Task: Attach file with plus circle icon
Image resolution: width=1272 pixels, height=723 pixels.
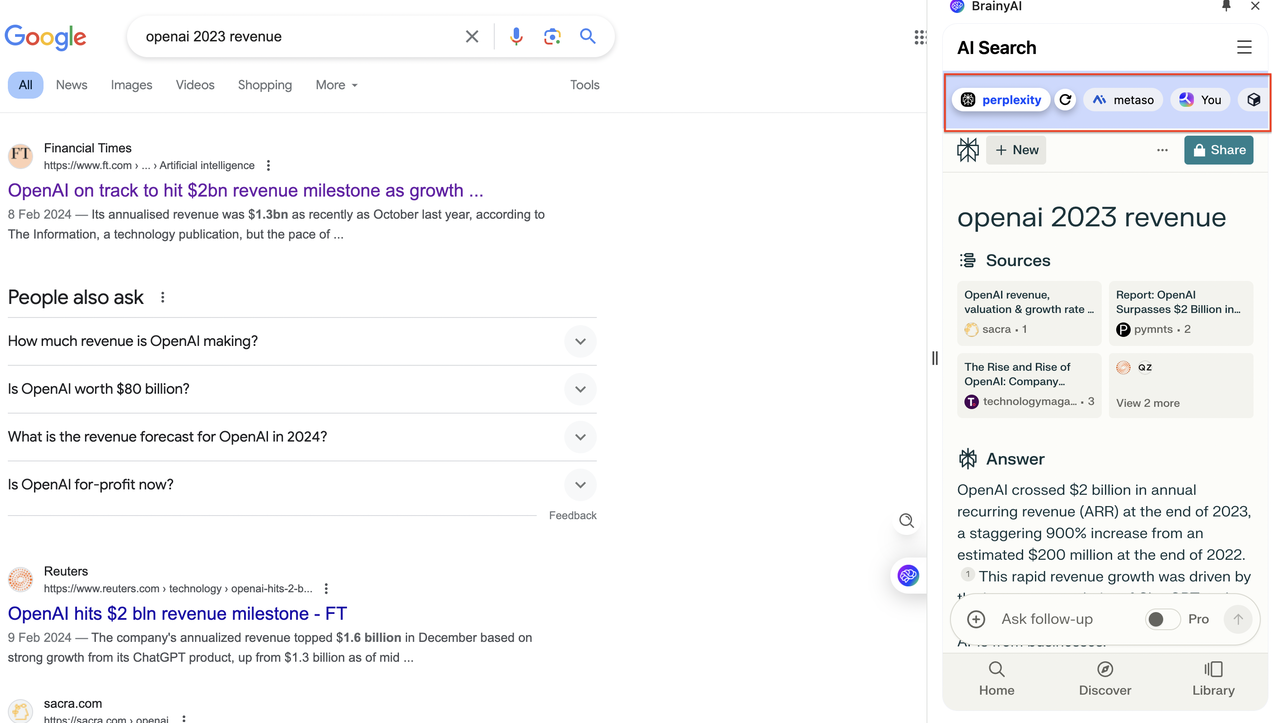Action: coord(976,619)
